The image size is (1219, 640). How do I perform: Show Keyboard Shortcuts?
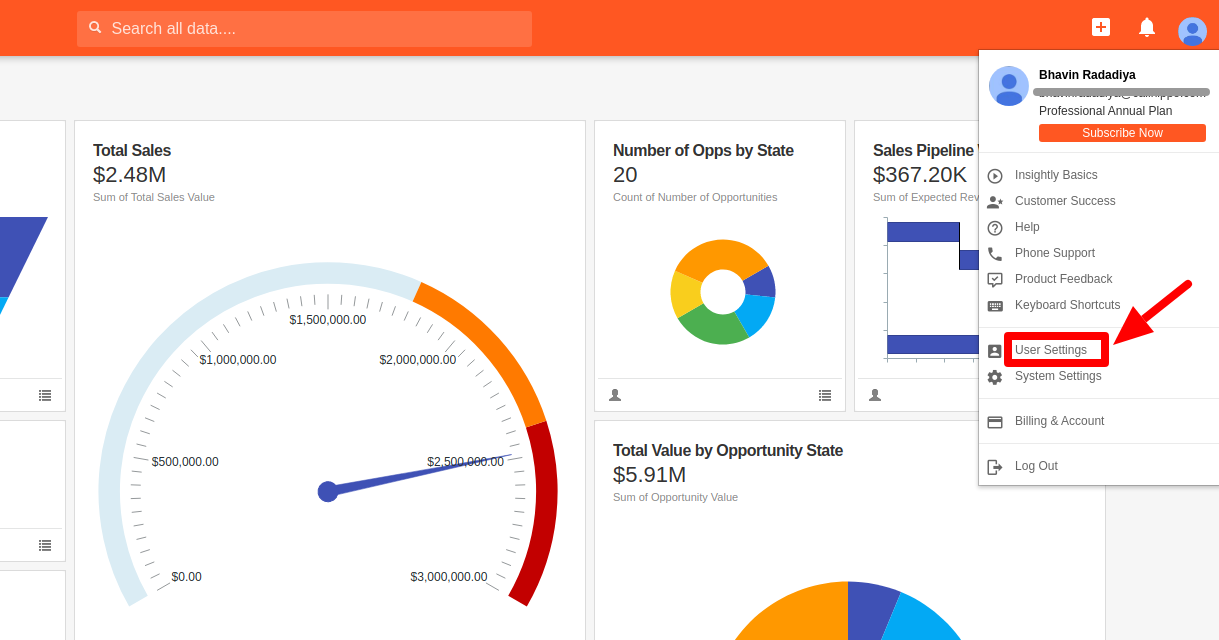[x=1067, y=305]
